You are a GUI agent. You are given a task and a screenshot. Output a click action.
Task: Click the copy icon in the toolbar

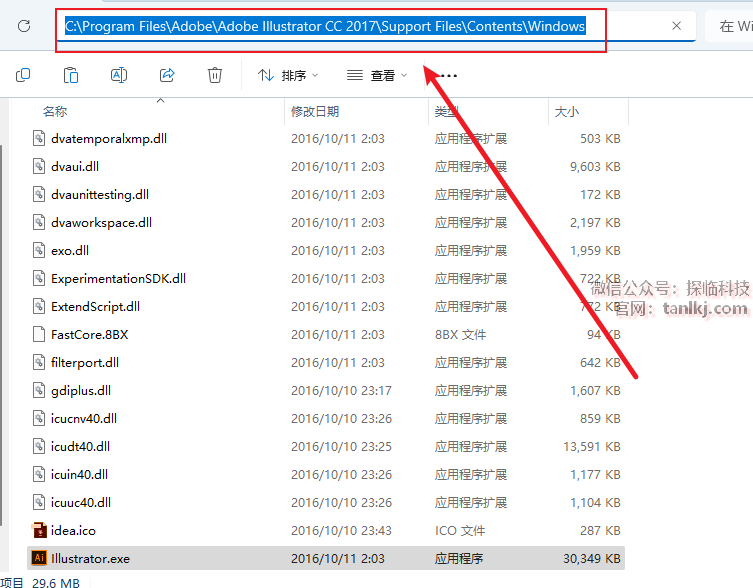(x=23, y=75)
